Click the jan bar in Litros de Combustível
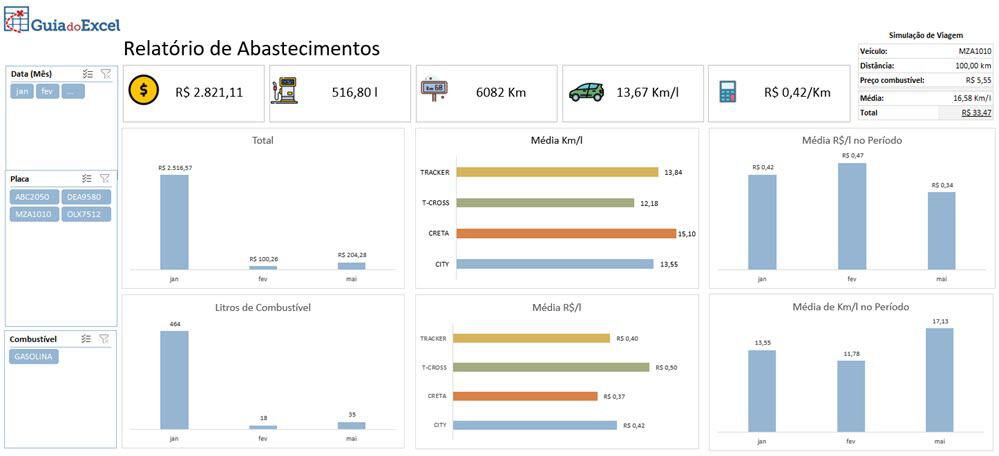This screenshot has width=999, height=456. click(x=174, y=380)
